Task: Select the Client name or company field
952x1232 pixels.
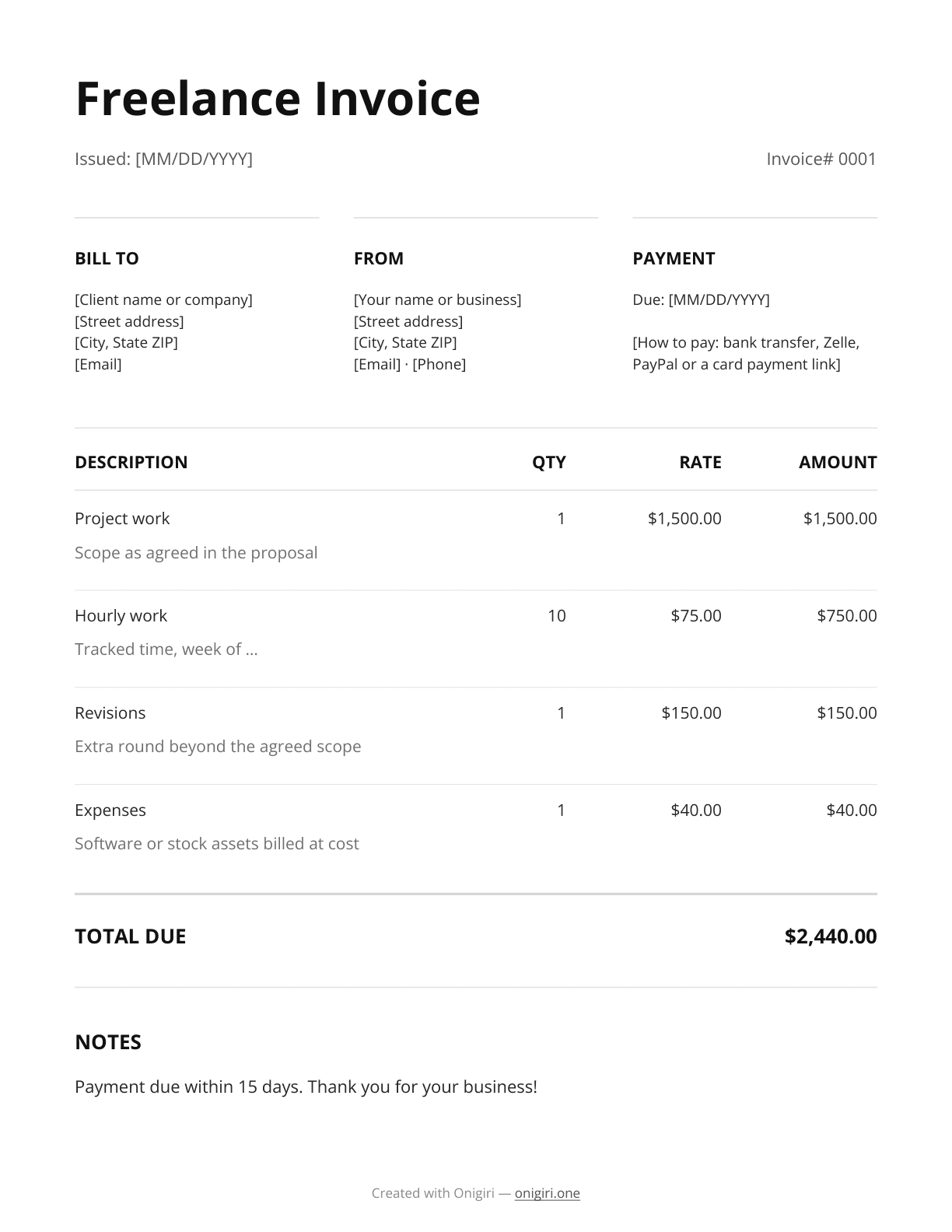Action: [x=163, y=299]
